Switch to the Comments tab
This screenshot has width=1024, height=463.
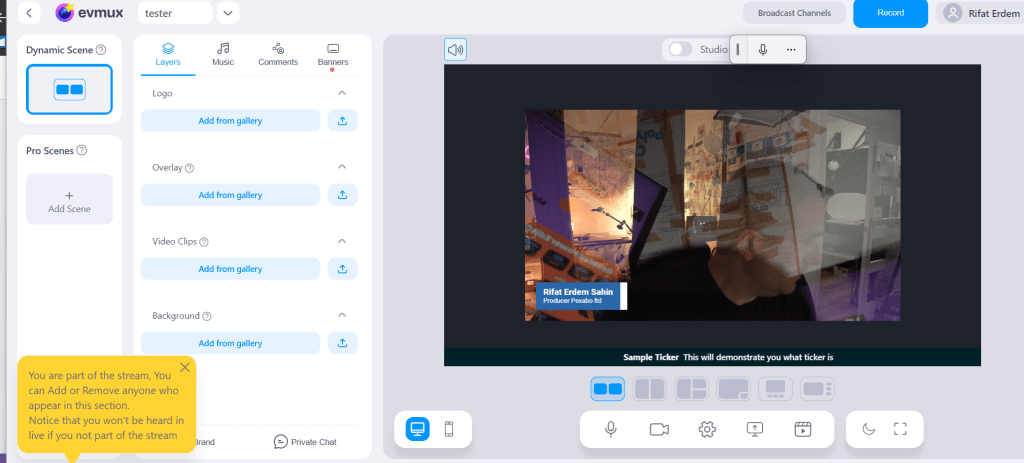point(278,55)
